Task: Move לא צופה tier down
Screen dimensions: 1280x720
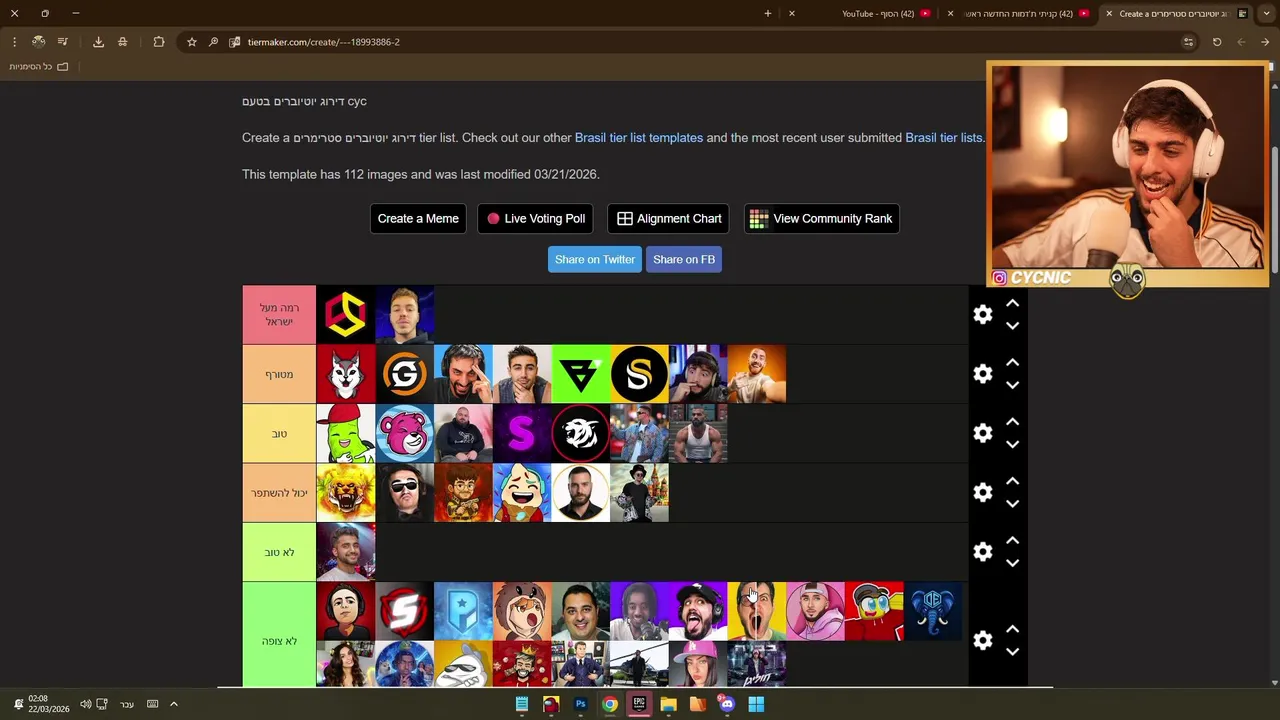Action: pyautogui.click(x=1012, y=652)
